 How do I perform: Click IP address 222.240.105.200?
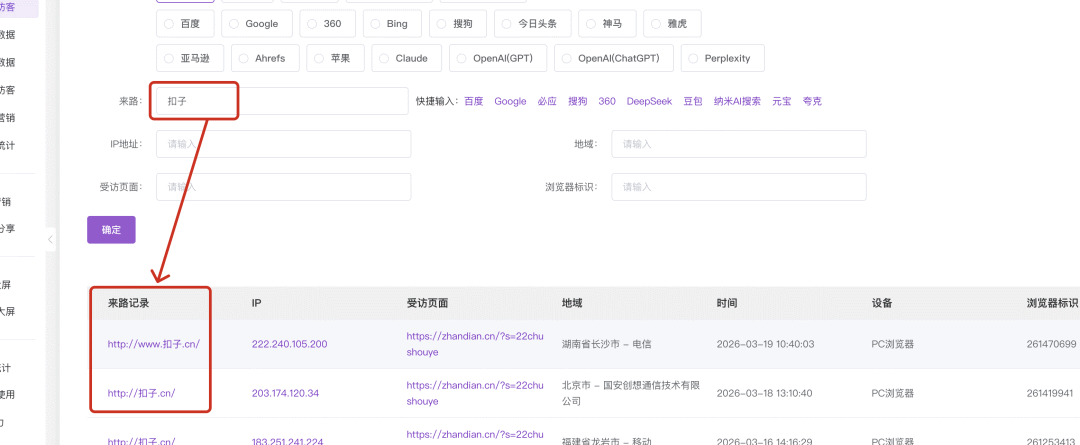click(x=289, y=344)
